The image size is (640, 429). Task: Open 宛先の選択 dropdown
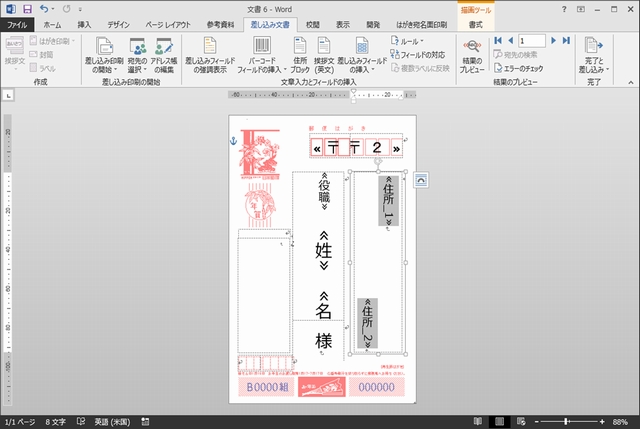(x=137, y=55)
